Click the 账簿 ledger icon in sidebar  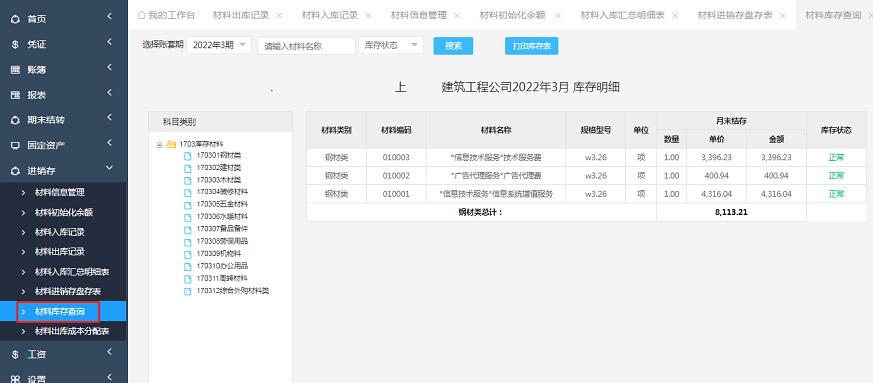coord(16,70)
